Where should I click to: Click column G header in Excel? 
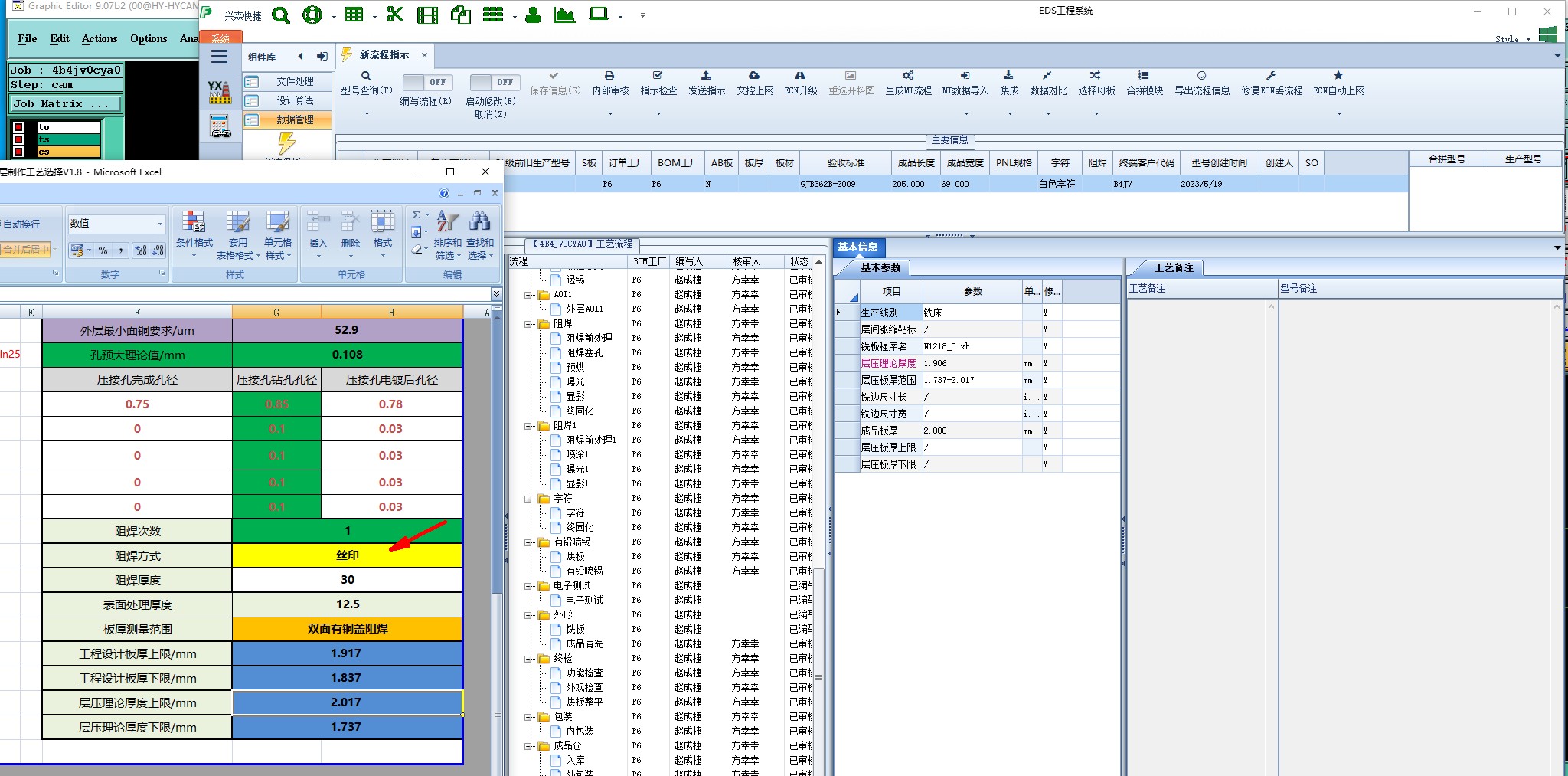pos(276,313)
